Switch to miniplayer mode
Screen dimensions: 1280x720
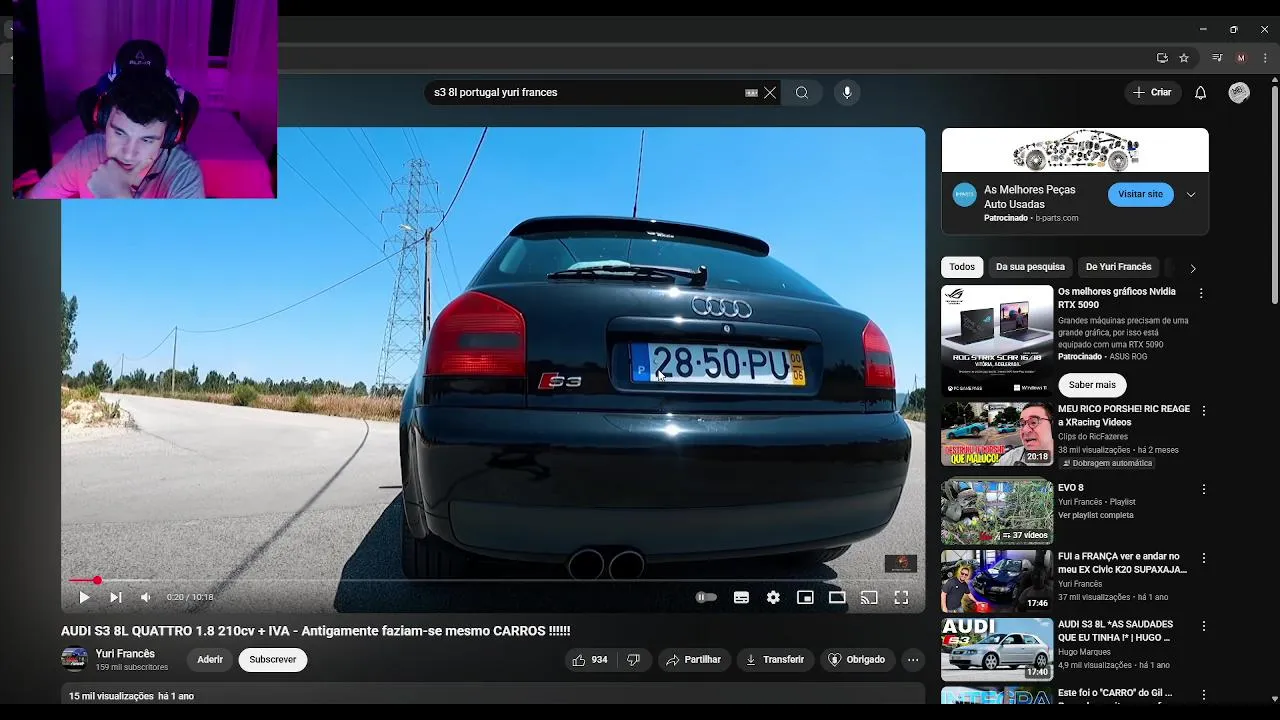[x=805, y=597]
